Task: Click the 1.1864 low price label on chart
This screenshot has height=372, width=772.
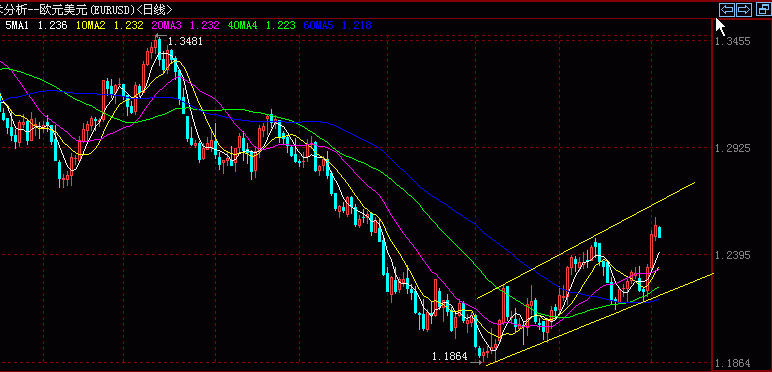Action: tap(450, 356)
